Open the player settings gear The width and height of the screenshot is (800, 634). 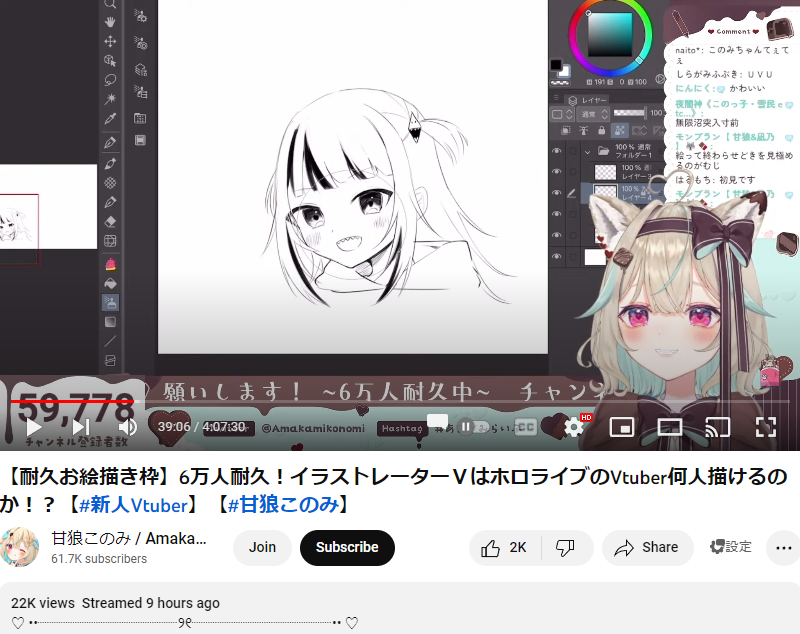(x=574, y=427)
